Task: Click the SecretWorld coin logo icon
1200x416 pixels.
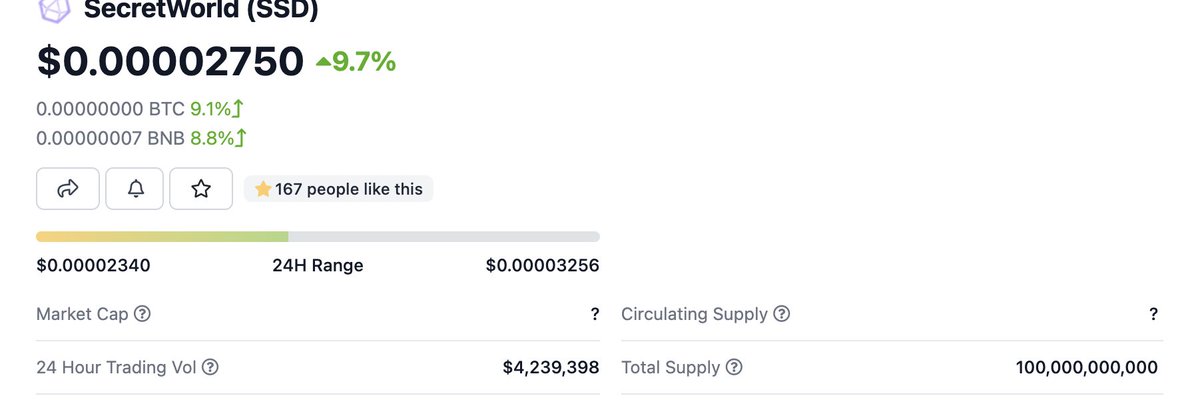Action: click(54, 10)
